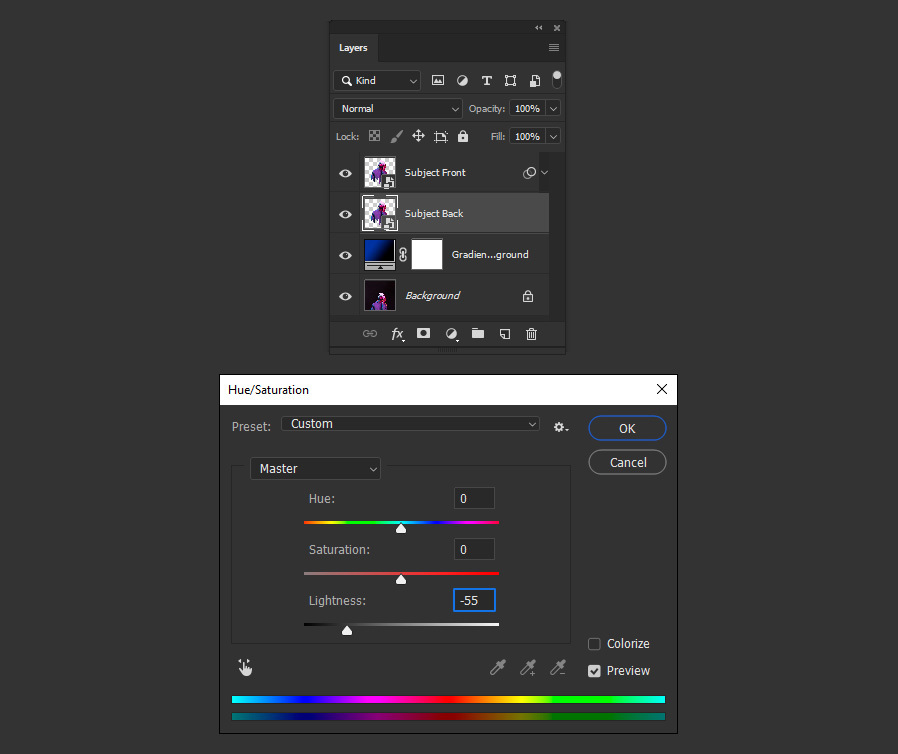Screen dimensions: 898x754
Task: Collapse the Layers panel with double arrows
Action: (538, 27)
